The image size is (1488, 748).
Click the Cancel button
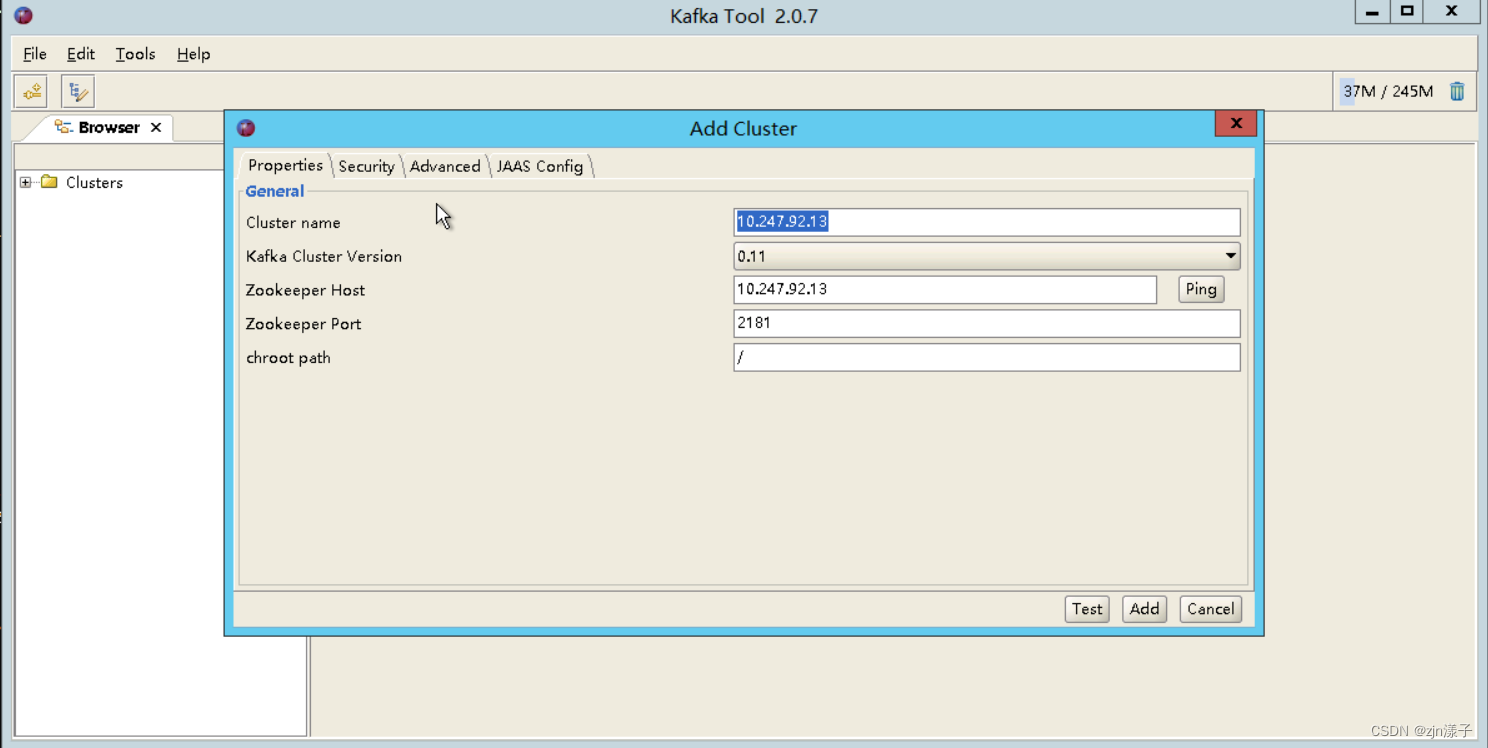click(1210, 609)
